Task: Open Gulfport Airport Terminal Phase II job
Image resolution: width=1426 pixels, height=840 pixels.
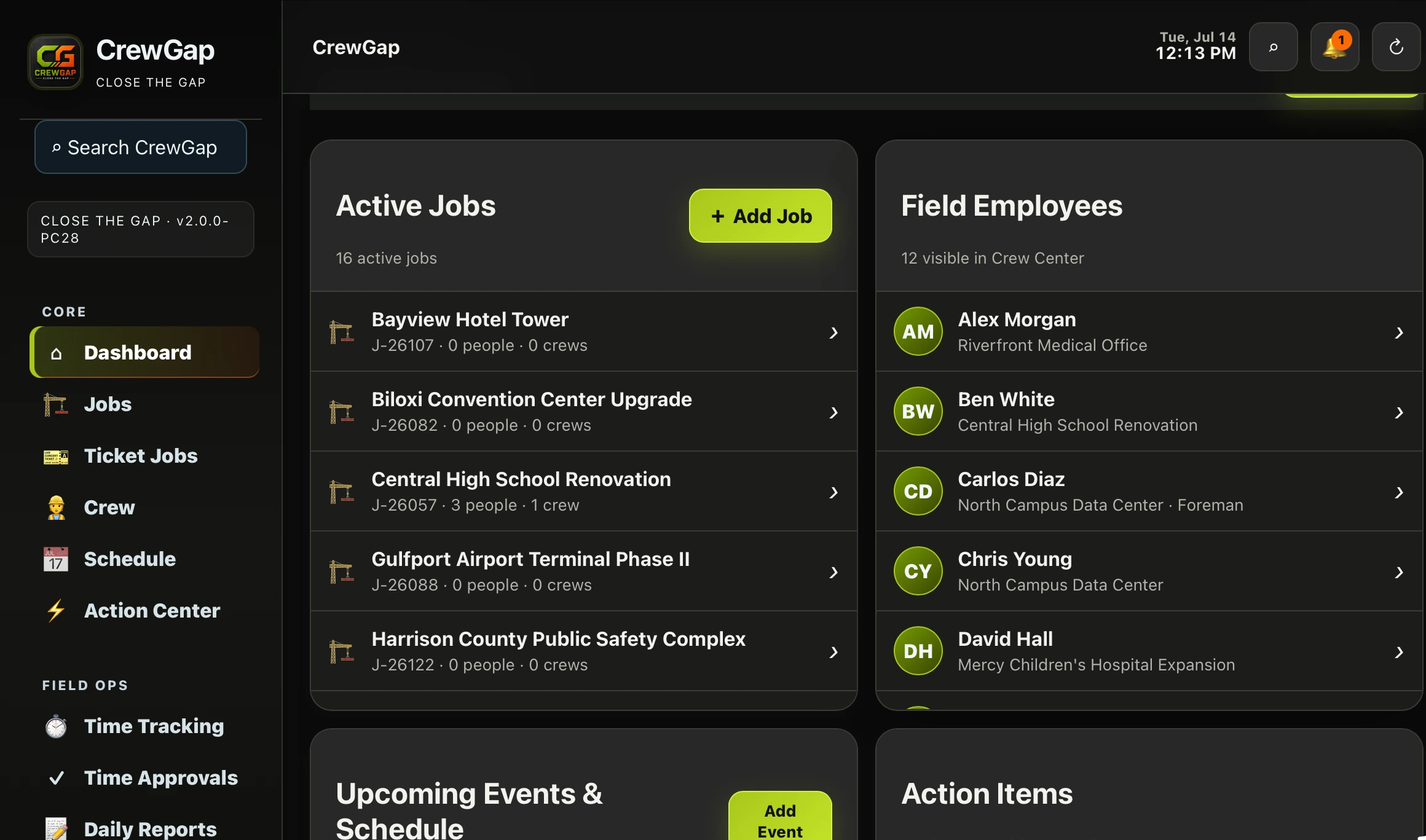Action: [584, 571]
